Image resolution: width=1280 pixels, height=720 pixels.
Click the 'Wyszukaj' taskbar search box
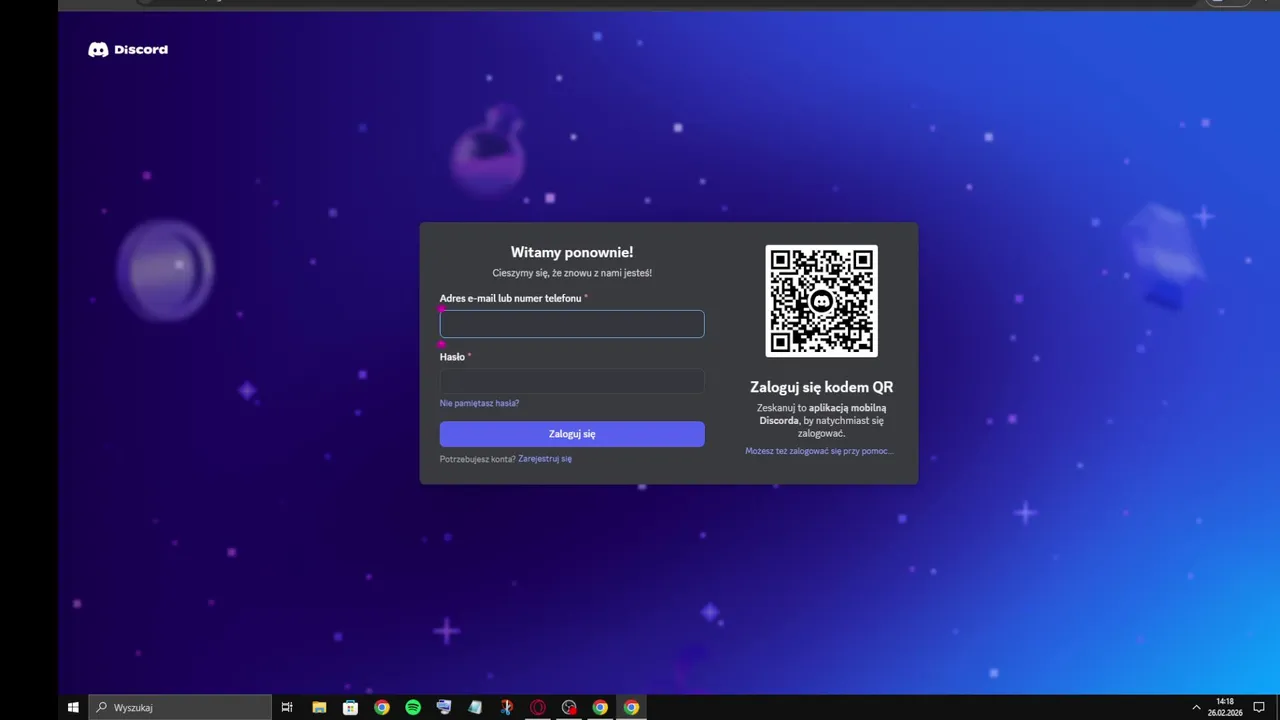[x=180, y=707]
